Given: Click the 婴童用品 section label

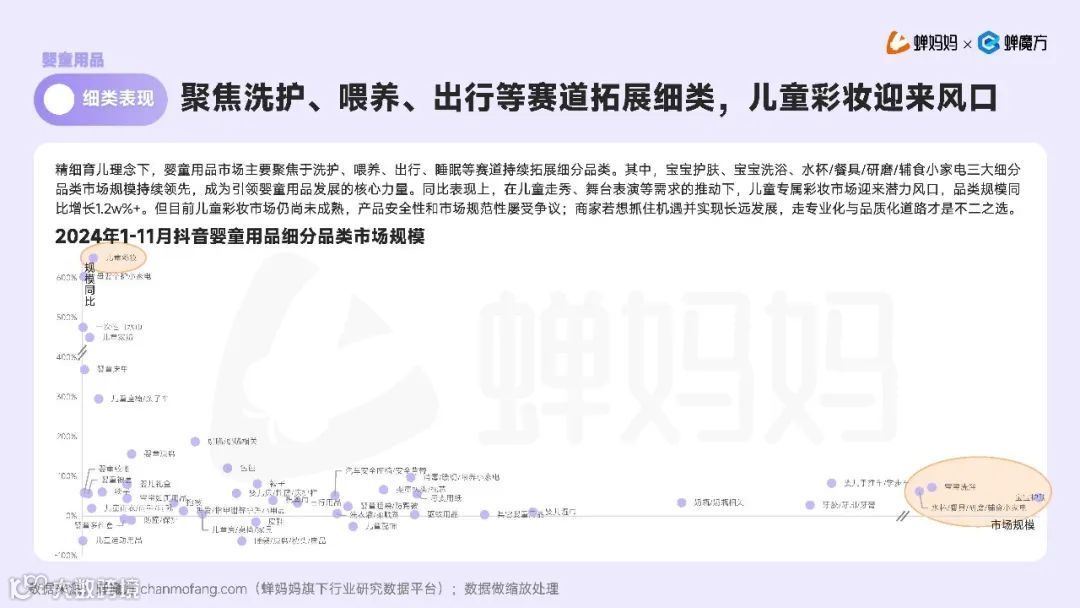Looking at the screenshot, I should click(x=72, y=60).
